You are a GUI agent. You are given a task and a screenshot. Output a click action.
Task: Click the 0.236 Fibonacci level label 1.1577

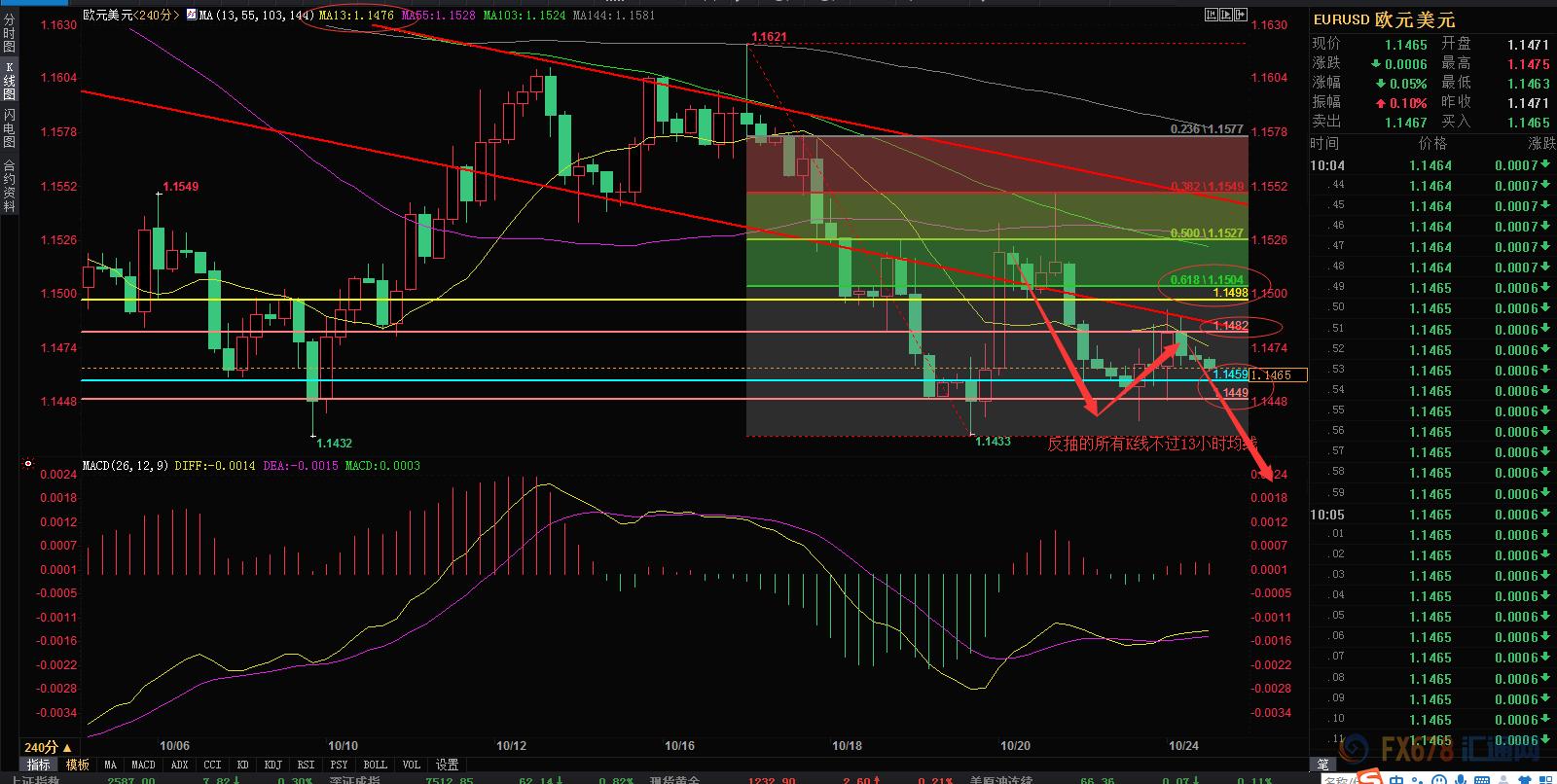click(x=1207, y=129)
